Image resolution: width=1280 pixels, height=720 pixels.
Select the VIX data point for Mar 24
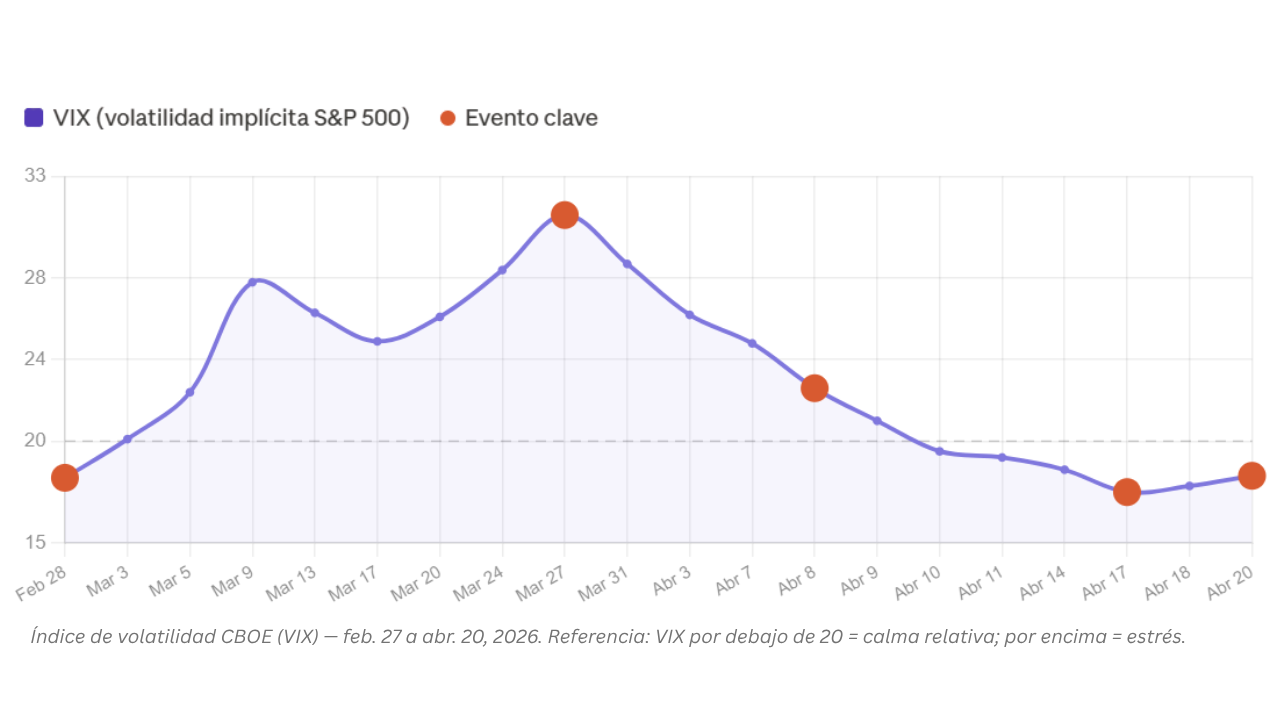502,270
